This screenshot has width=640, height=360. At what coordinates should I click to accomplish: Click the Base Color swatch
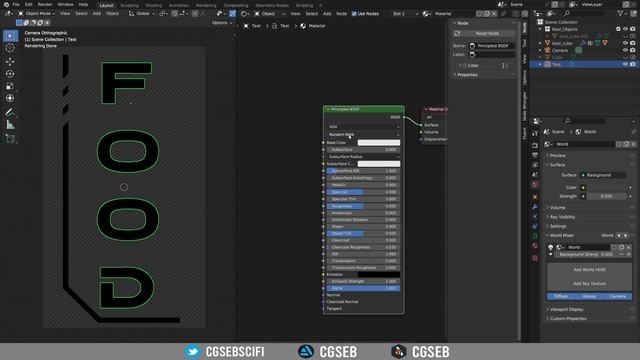coord(379,142)
